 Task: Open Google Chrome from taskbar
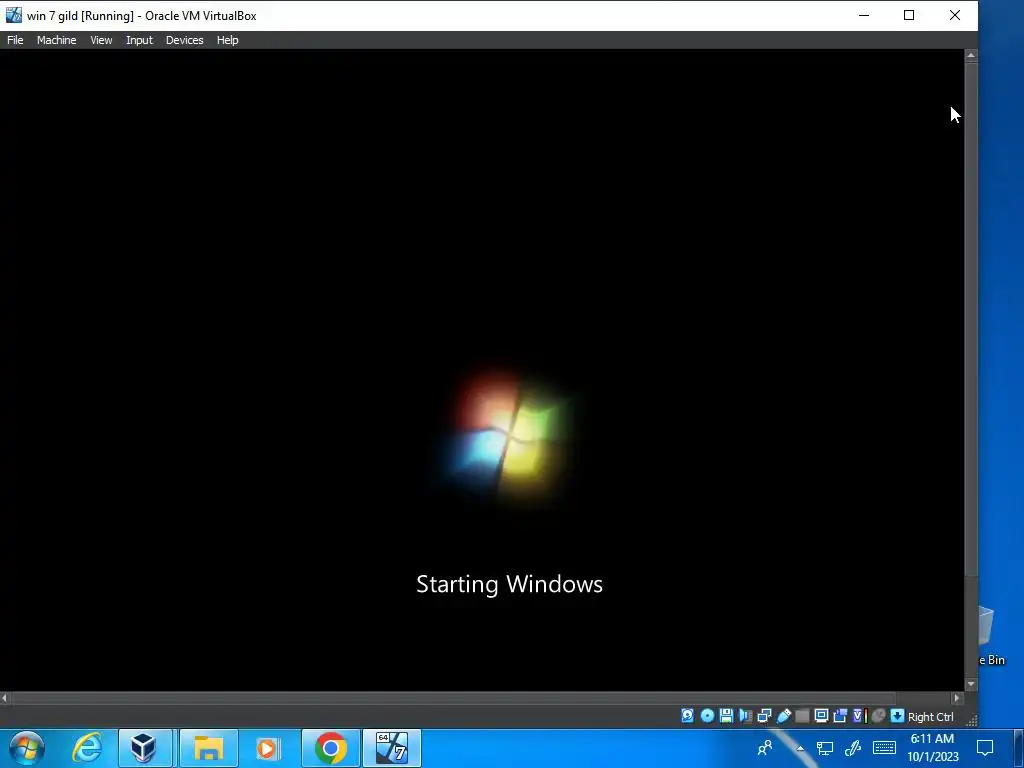pos(330,748)
